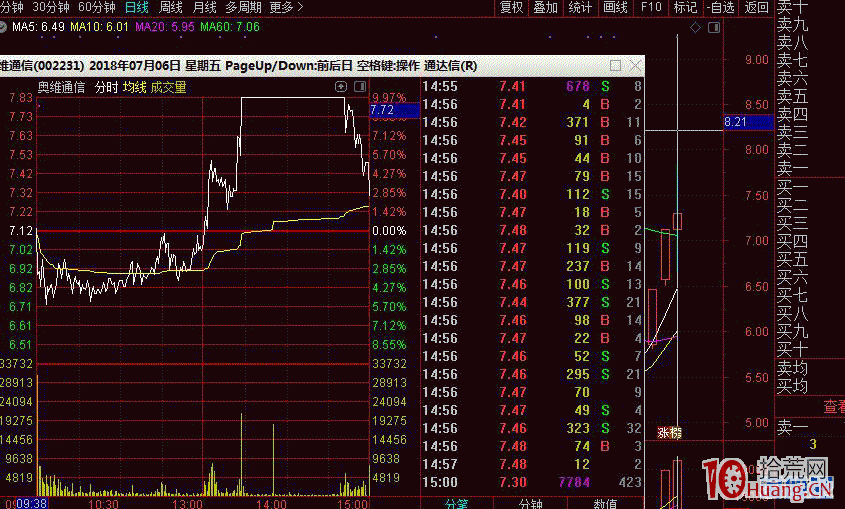Switch to the 数值 values tab
Viewport: 845px width, 509px height.
(605, 504)
